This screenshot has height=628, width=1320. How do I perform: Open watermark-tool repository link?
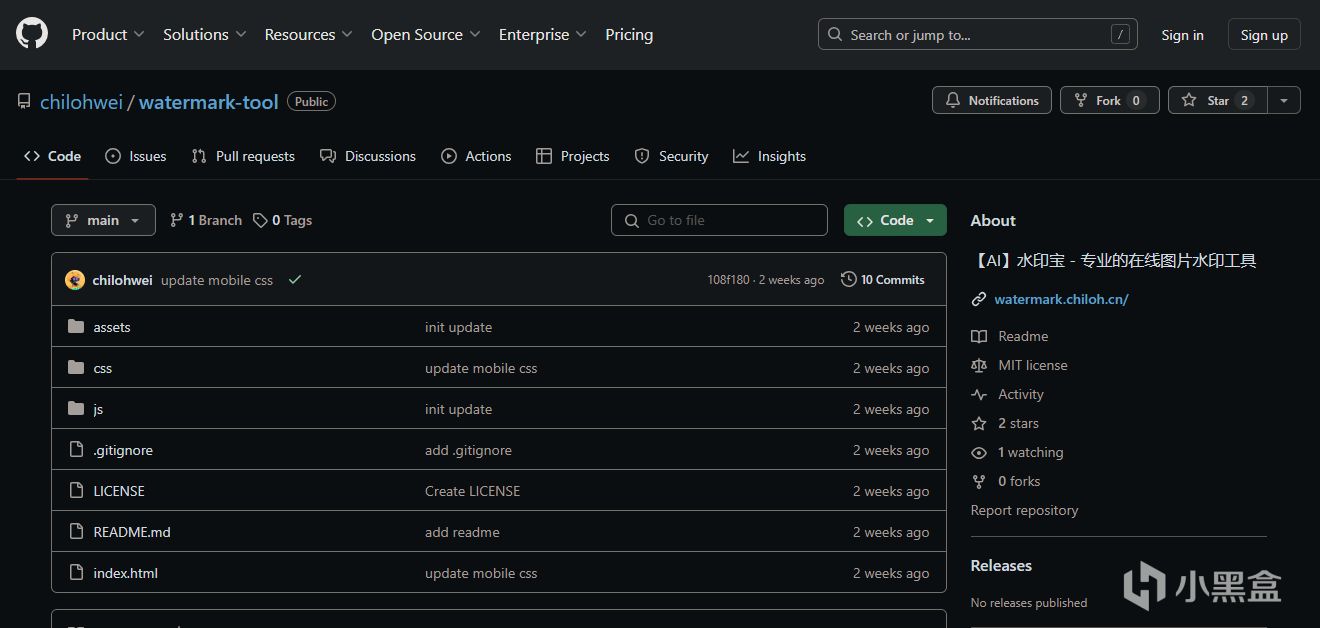208,102
